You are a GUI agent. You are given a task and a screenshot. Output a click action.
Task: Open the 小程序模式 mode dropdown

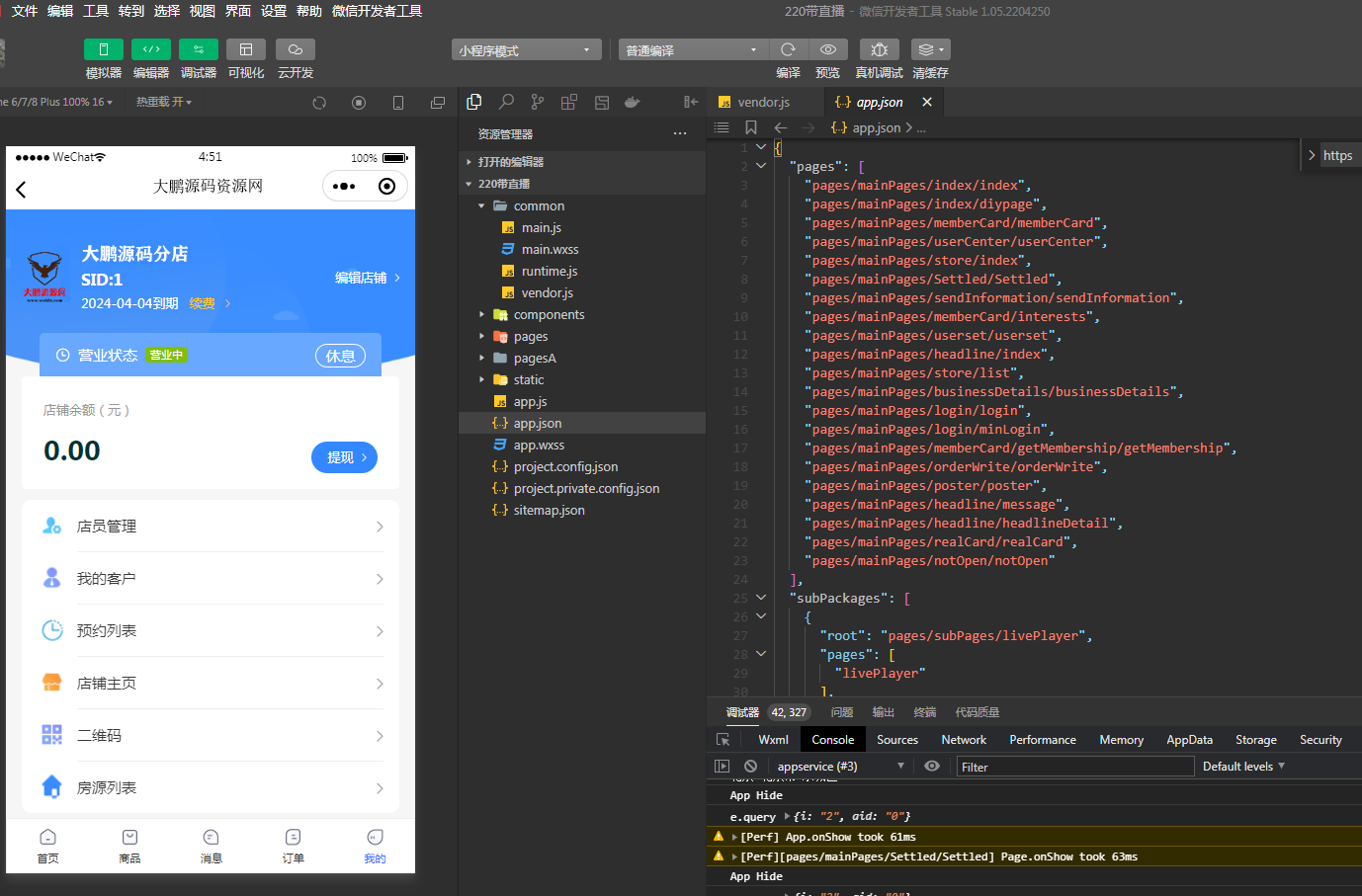click(x=526, y=50)
